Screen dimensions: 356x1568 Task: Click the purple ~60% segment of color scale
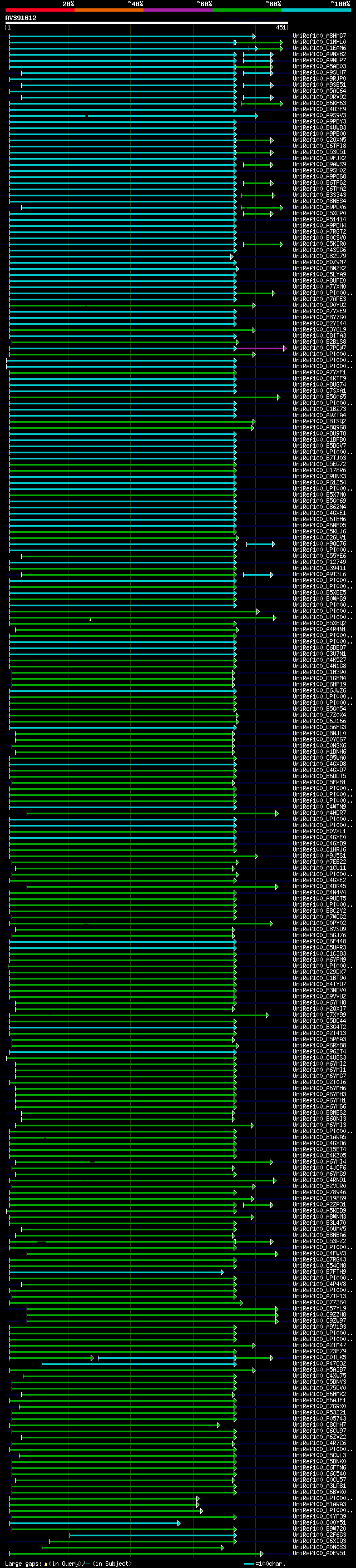click(x=179, y=10)
